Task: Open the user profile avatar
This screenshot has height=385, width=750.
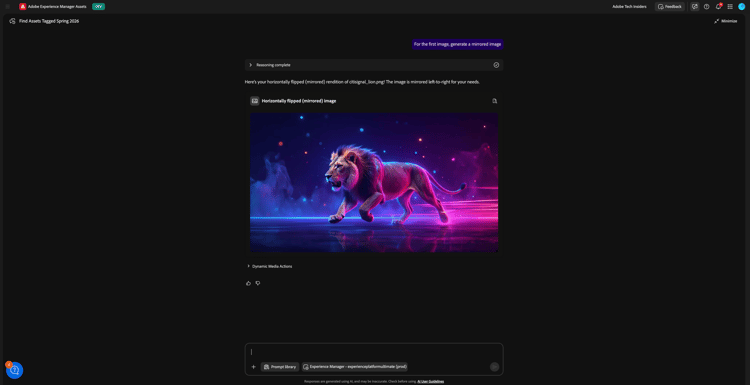Action: pyautogui.click(x=741, y=7)
